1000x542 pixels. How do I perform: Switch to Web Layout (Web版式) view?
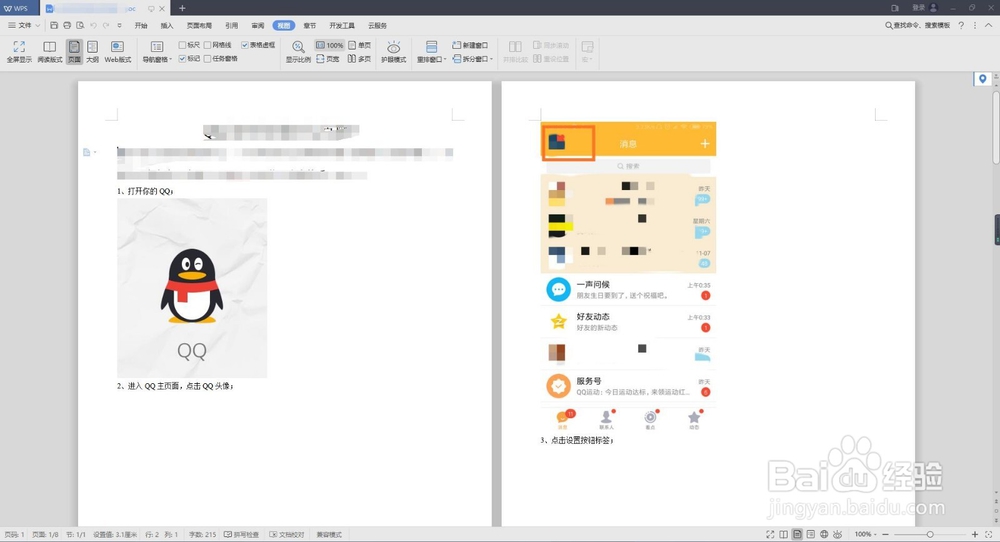[117, 51]
